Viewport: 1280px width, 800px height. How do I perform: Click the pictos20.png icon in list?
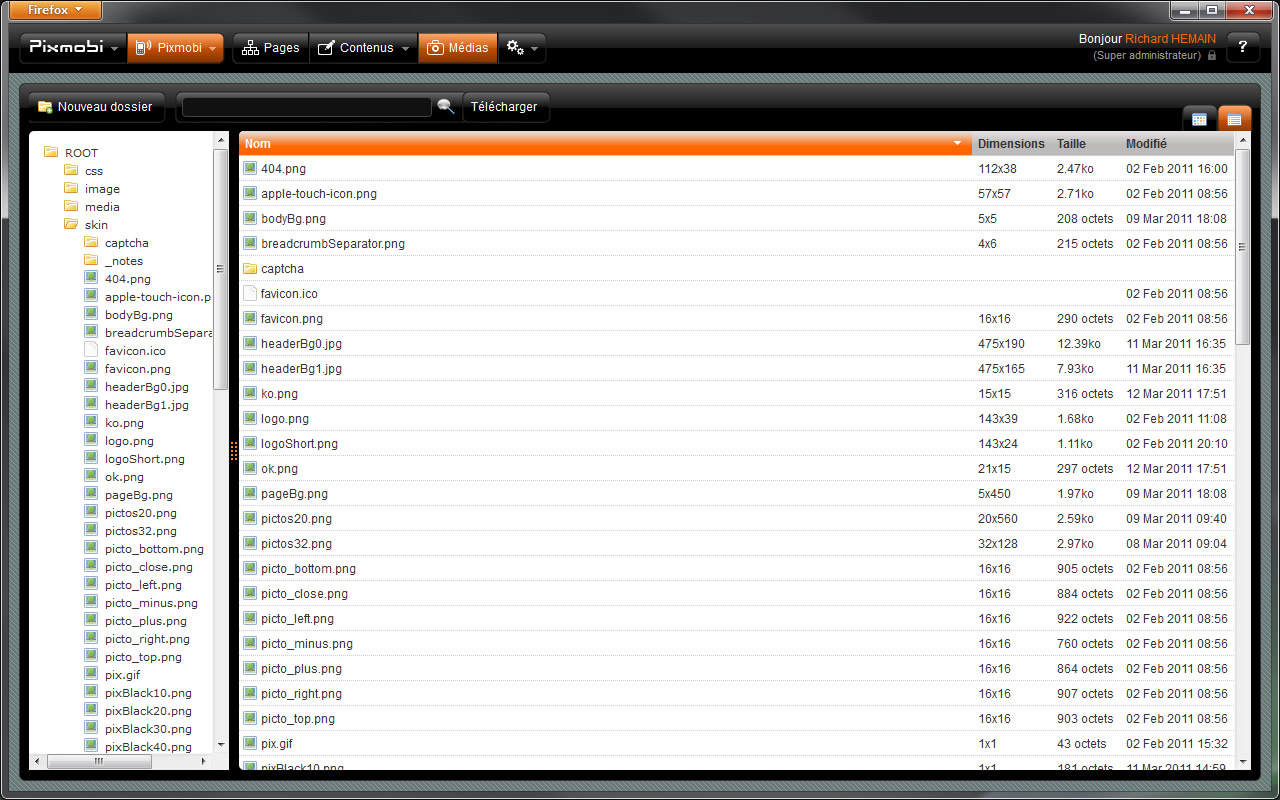click(250, 518)
